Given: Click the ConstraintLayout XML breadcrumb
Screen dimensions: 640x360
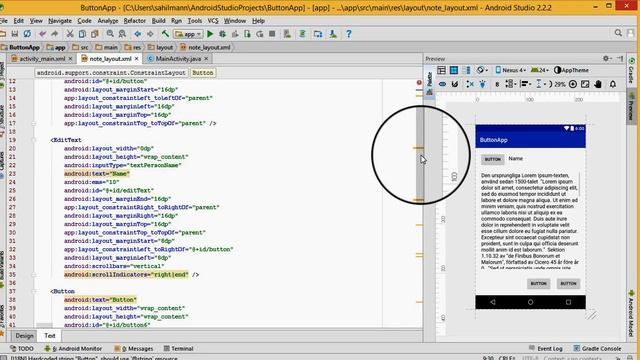Looking at the screenshot, I should point(111,73).
